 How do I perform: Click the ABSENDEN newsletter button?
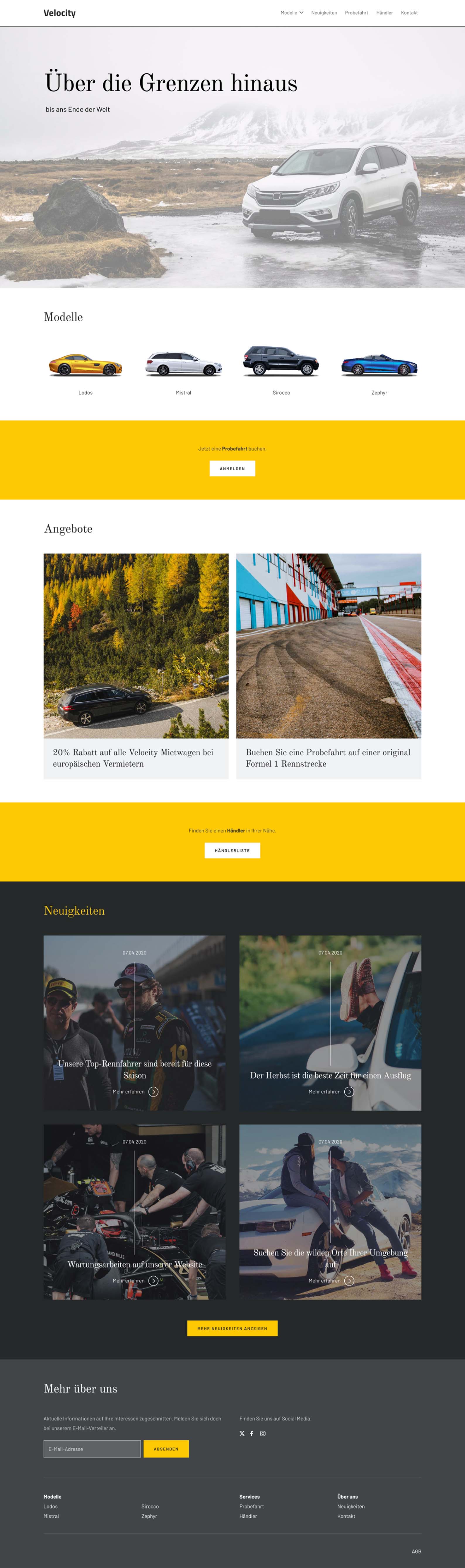click(x=166, y=1449)
